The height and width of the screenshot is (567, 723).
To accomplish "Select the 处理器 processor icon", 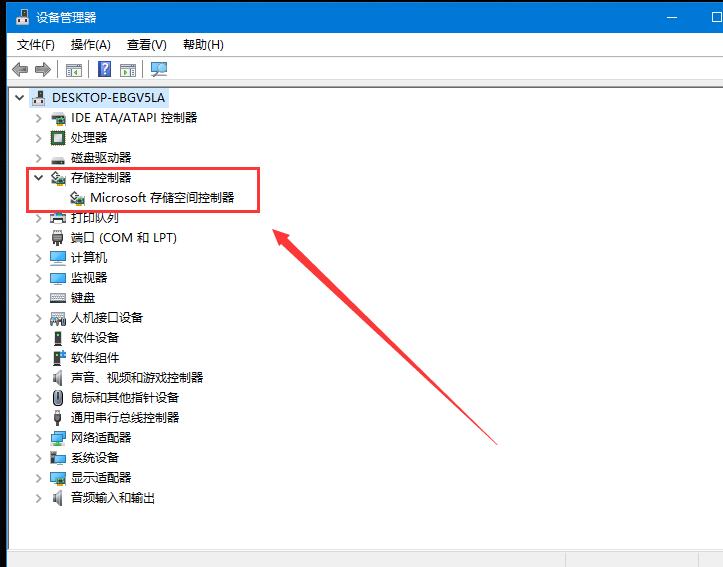I will 59,137.
